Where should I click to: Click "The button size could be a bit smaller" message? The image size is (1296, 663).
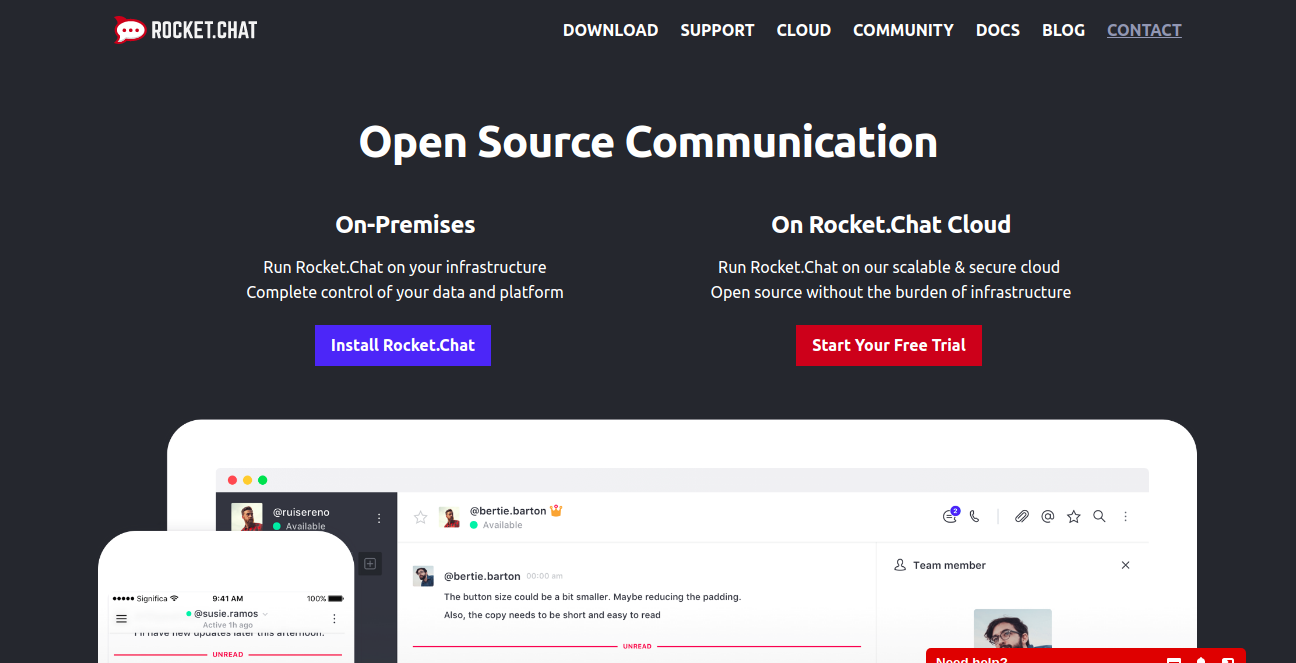point(593,597)
